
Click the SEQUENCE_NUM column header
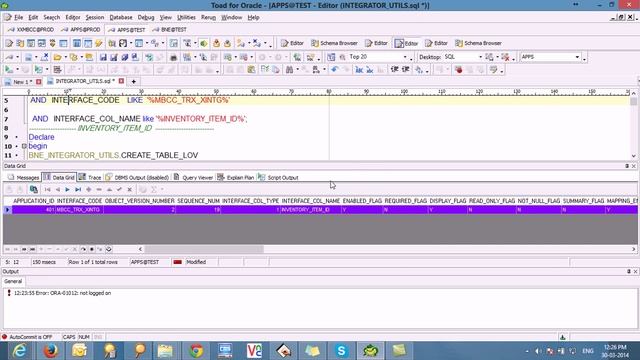pos(198,201)
